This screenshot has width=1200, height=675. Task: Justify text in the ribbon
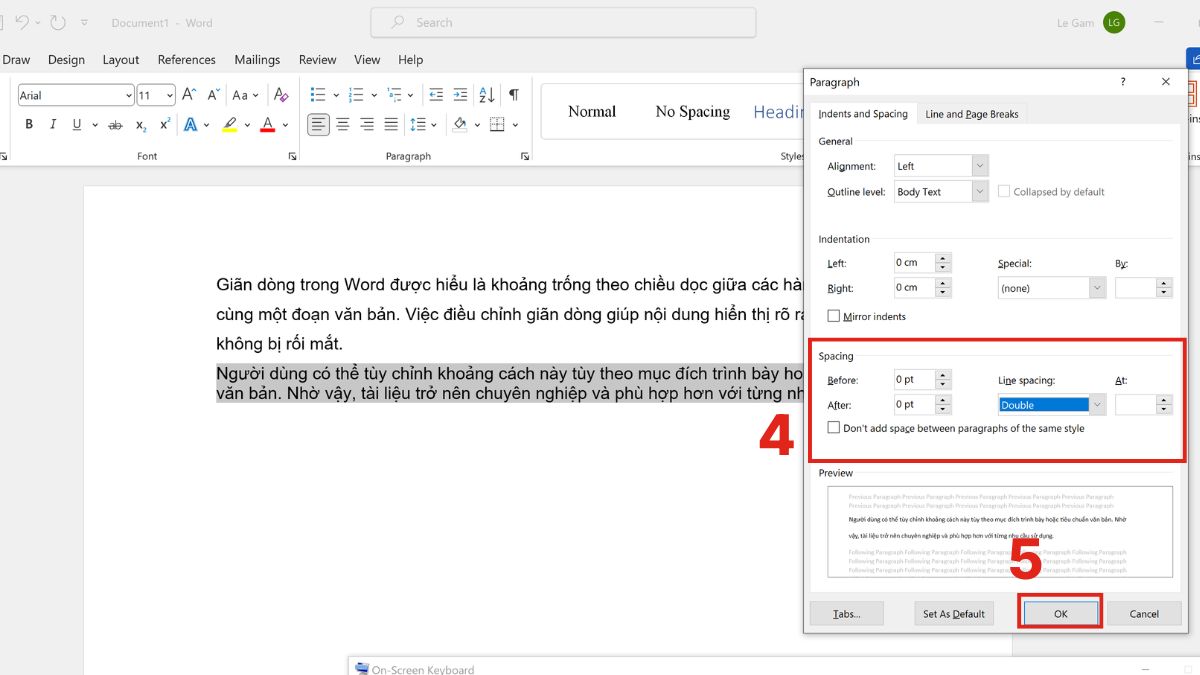click(391, 125)
